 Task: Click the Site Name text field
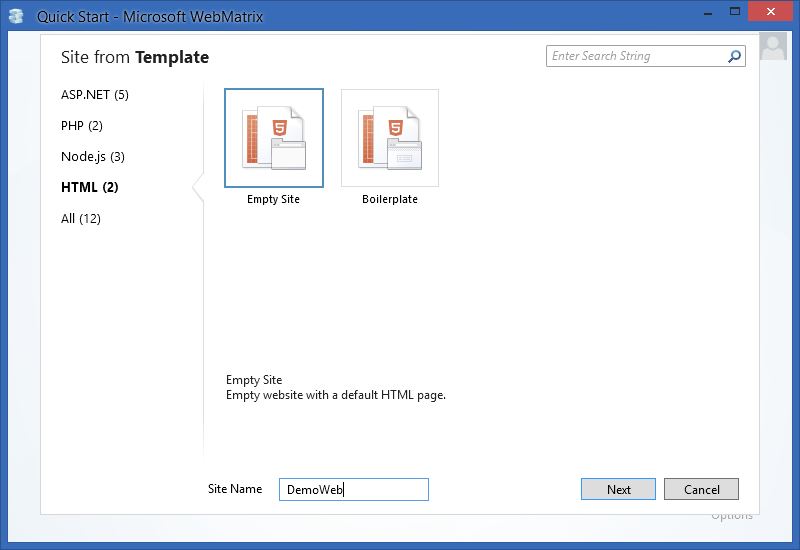point(354,489)
